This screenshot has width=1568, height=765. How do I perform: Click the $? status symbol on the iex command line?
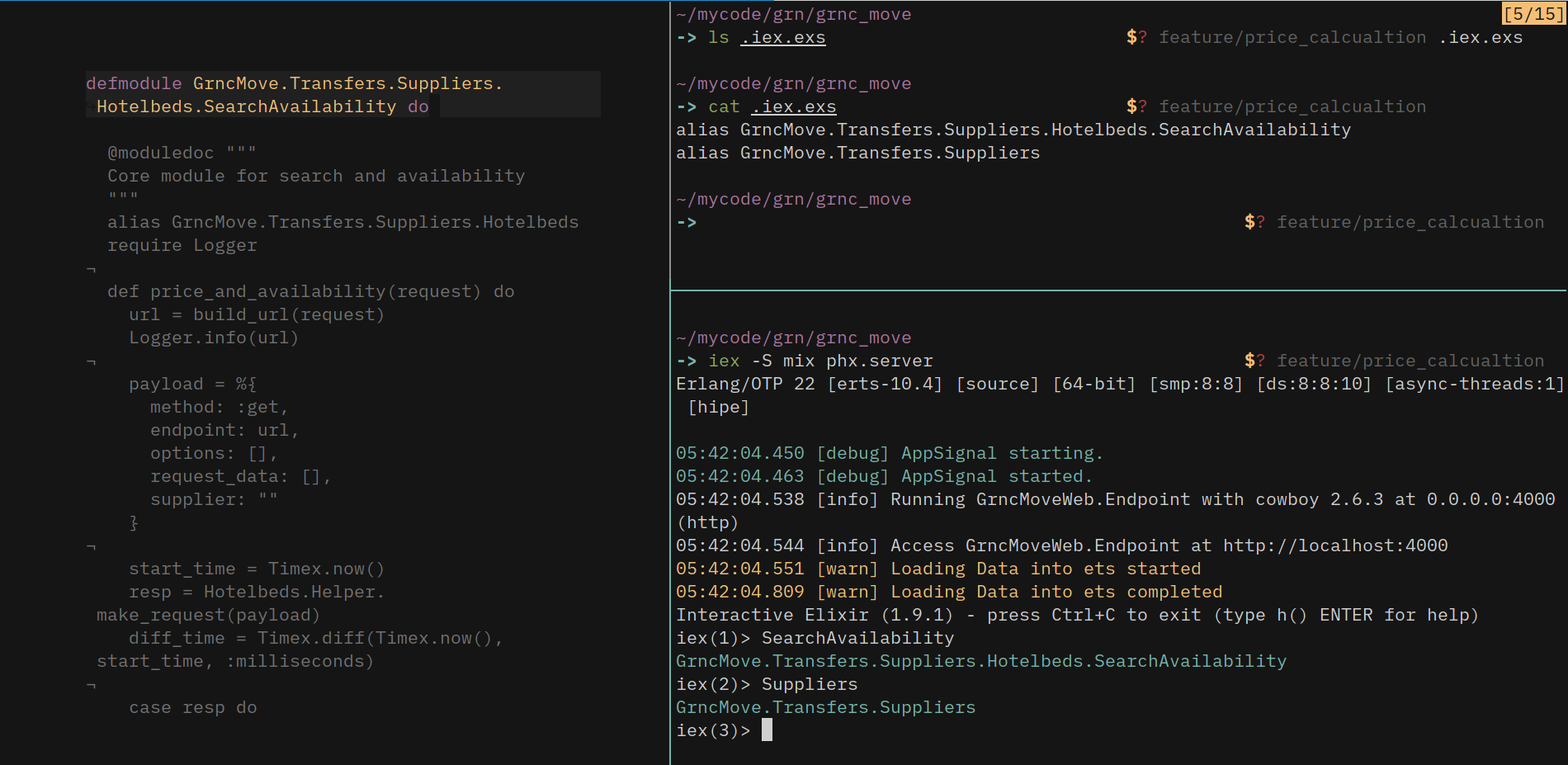pyautogui.click(x=1254, y=361)
